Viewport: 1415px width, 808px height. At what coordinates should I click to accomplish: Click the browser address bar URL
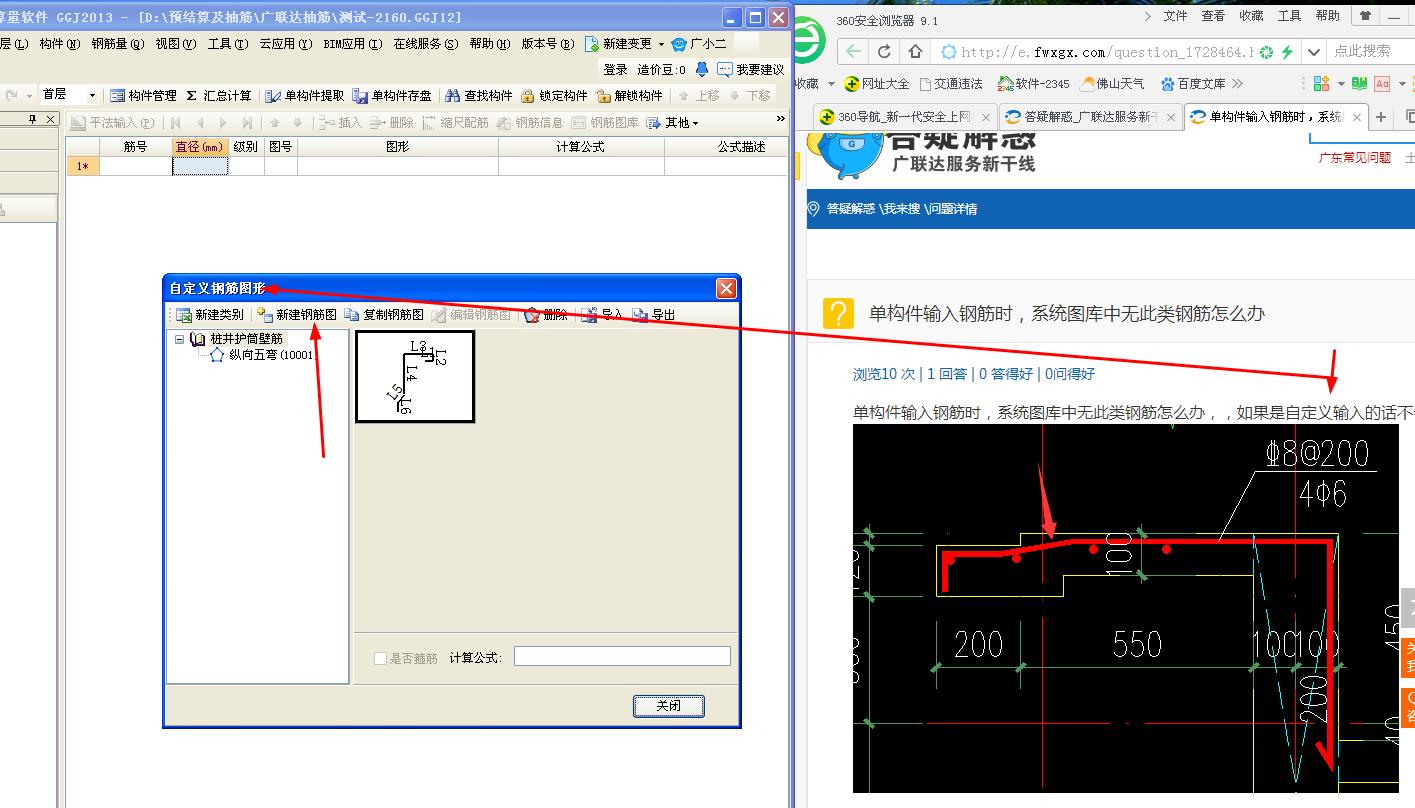pyautogui.click(x=1107, y=52)
